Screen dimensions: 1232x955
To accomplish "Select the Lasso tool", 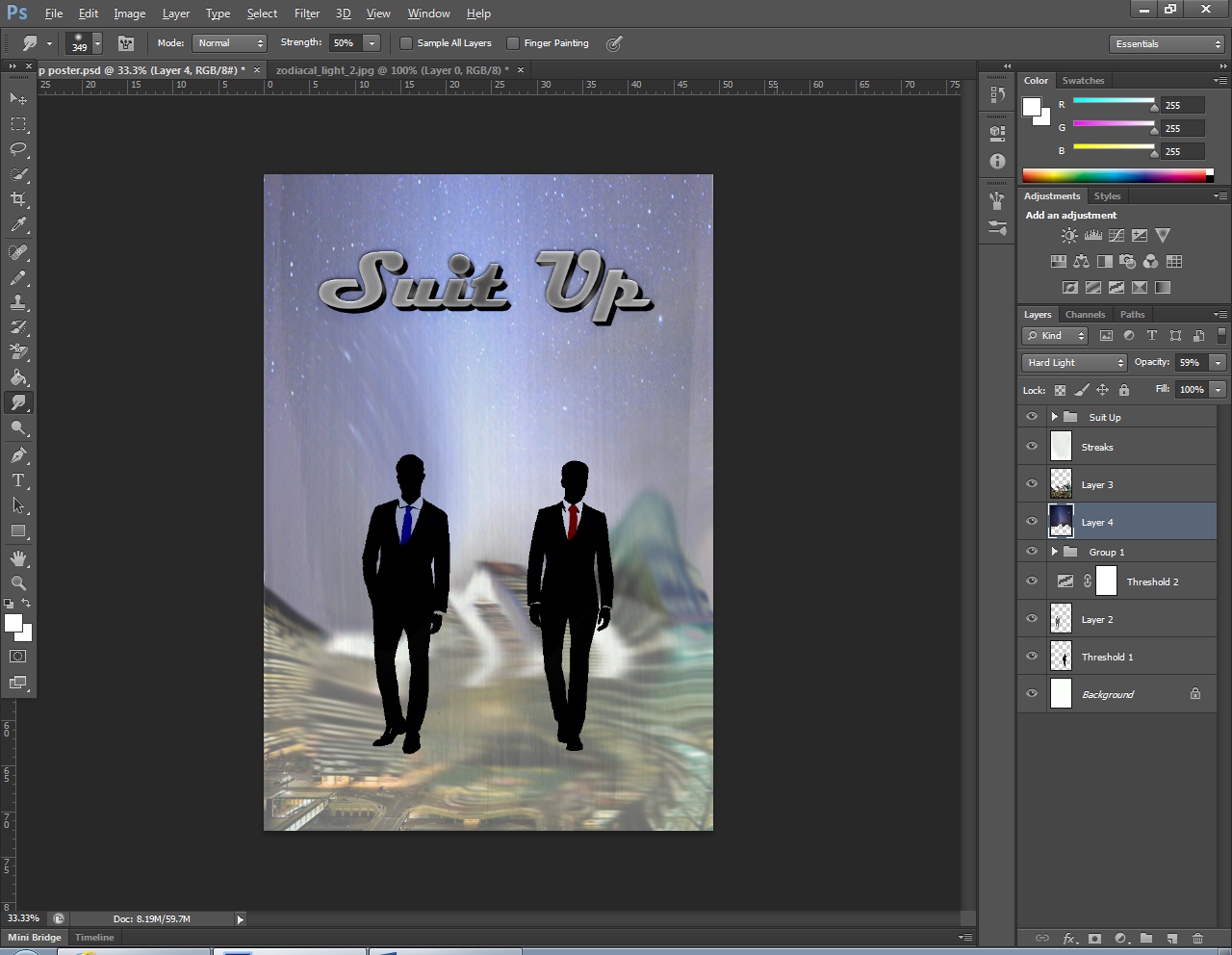I will pyautogui.click(x=18, y=149).
